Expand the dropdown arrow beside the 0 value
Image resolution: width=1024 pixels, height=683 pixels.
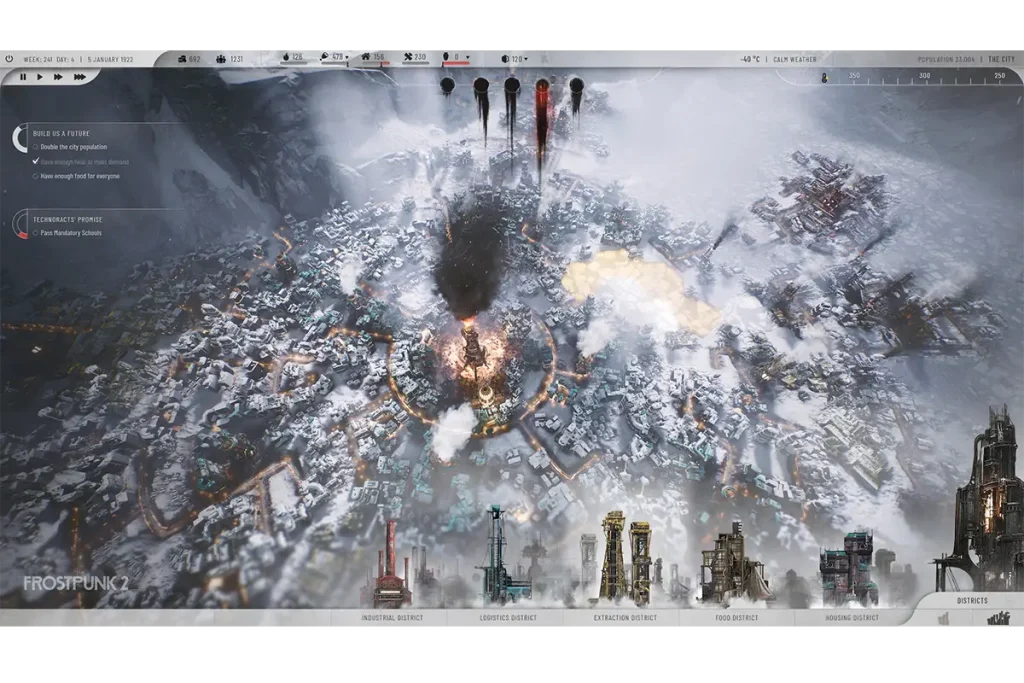point(468,58)
